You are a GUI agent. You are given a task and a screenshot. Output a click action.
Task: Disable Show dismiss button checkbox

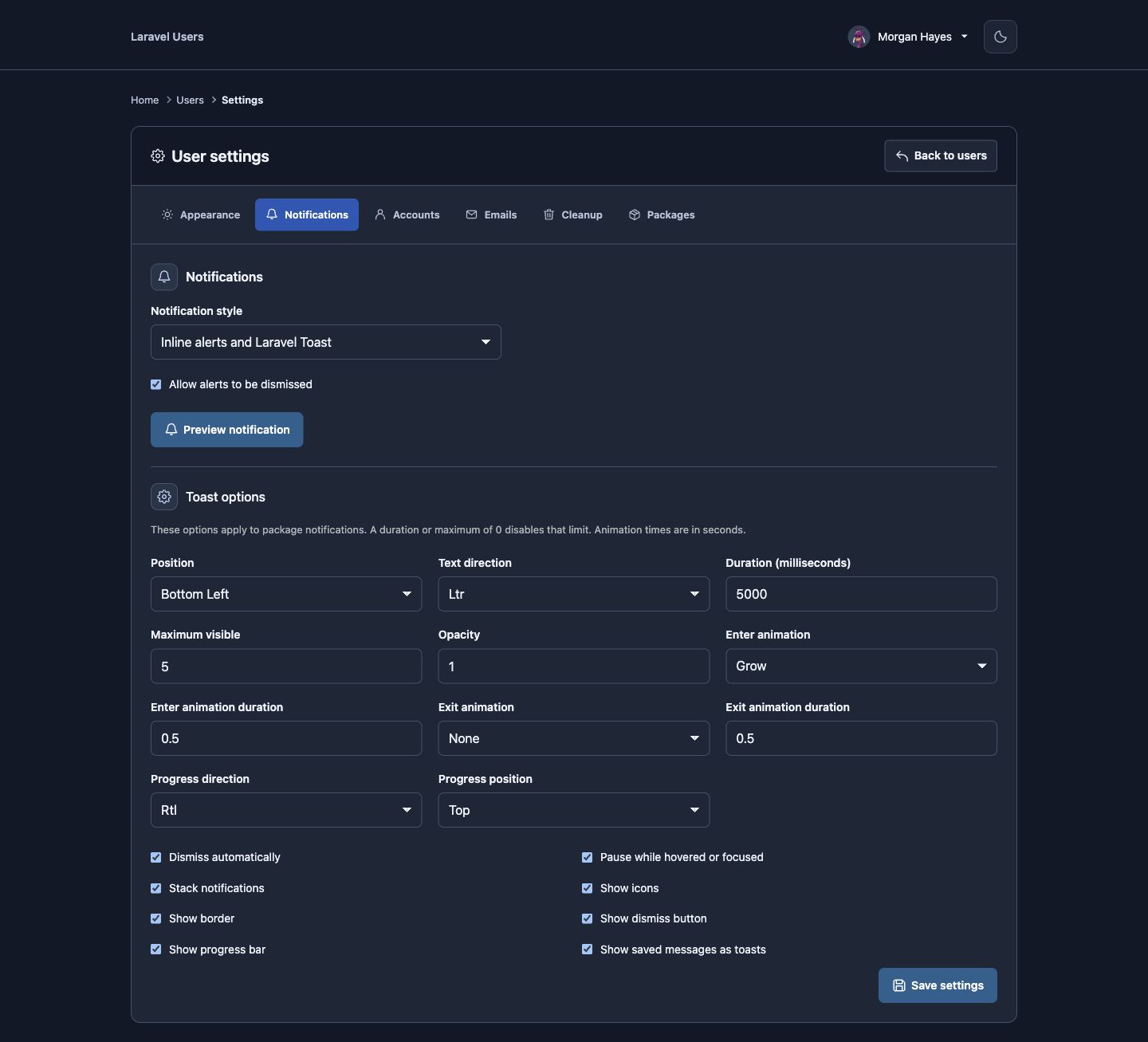(588, 918)
